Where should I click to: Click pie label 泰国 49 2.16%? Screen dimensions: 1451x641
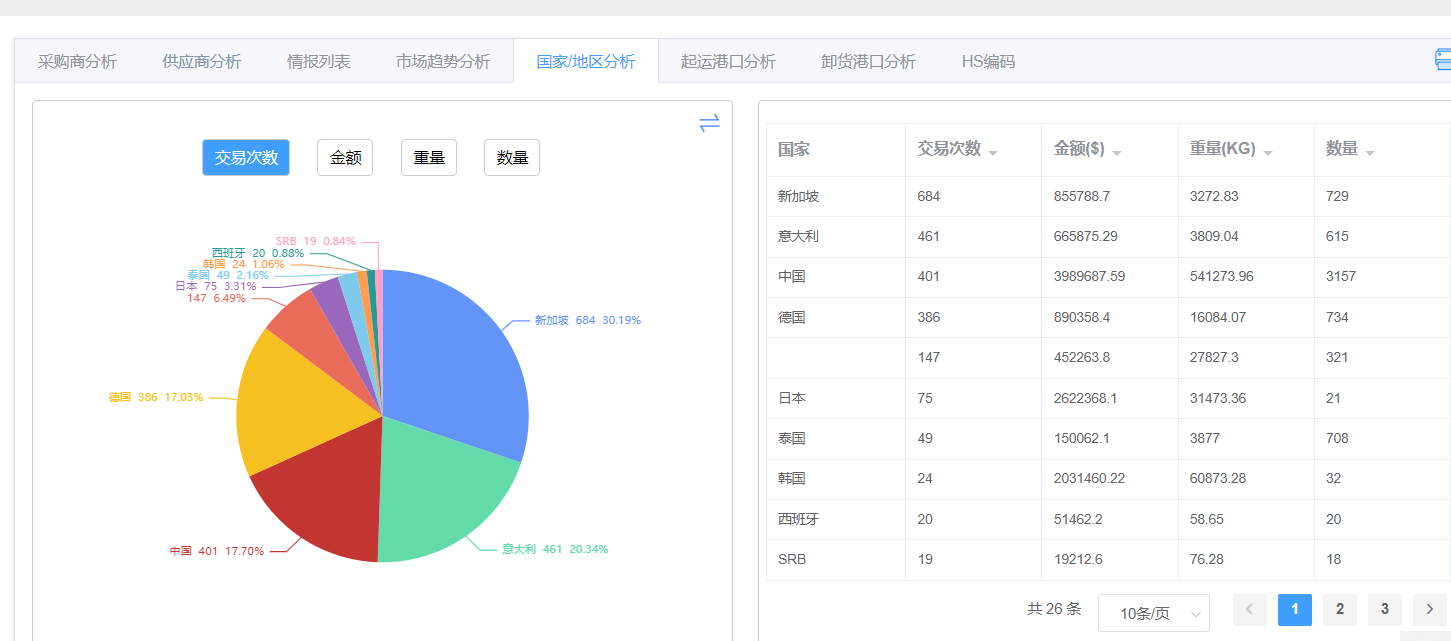tap(227, 275)
